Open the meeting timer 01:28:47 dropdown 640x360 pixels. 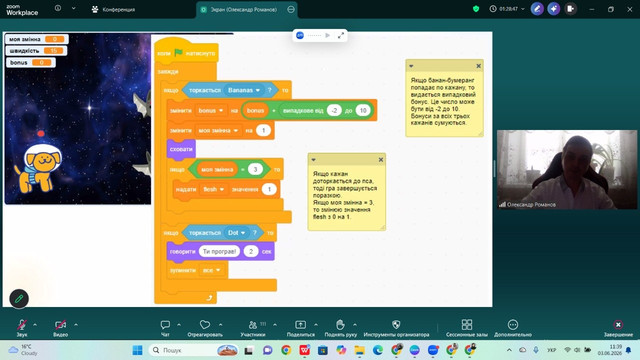[507, 9]
